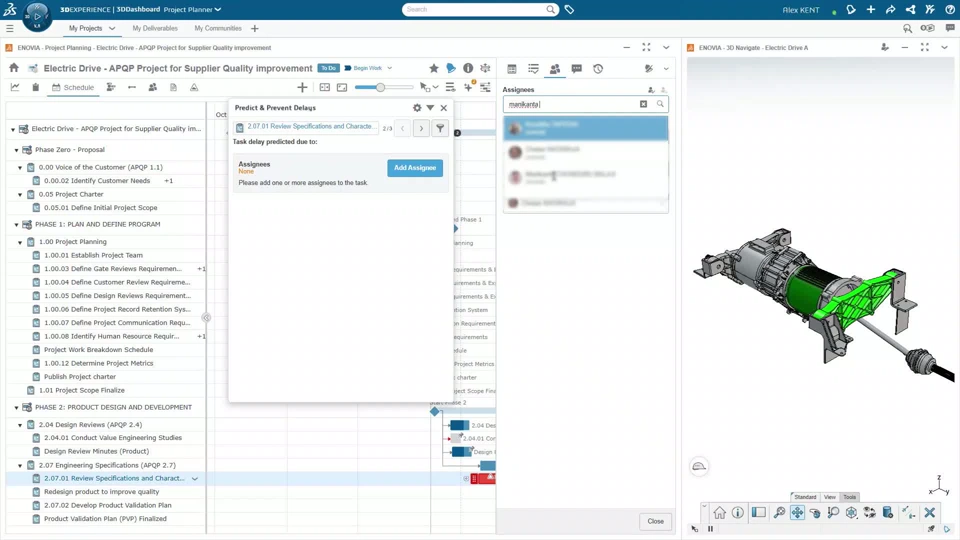Screen dimensions: 960x540
Task: Open the tag icon beside search
Action: (569, 10)
